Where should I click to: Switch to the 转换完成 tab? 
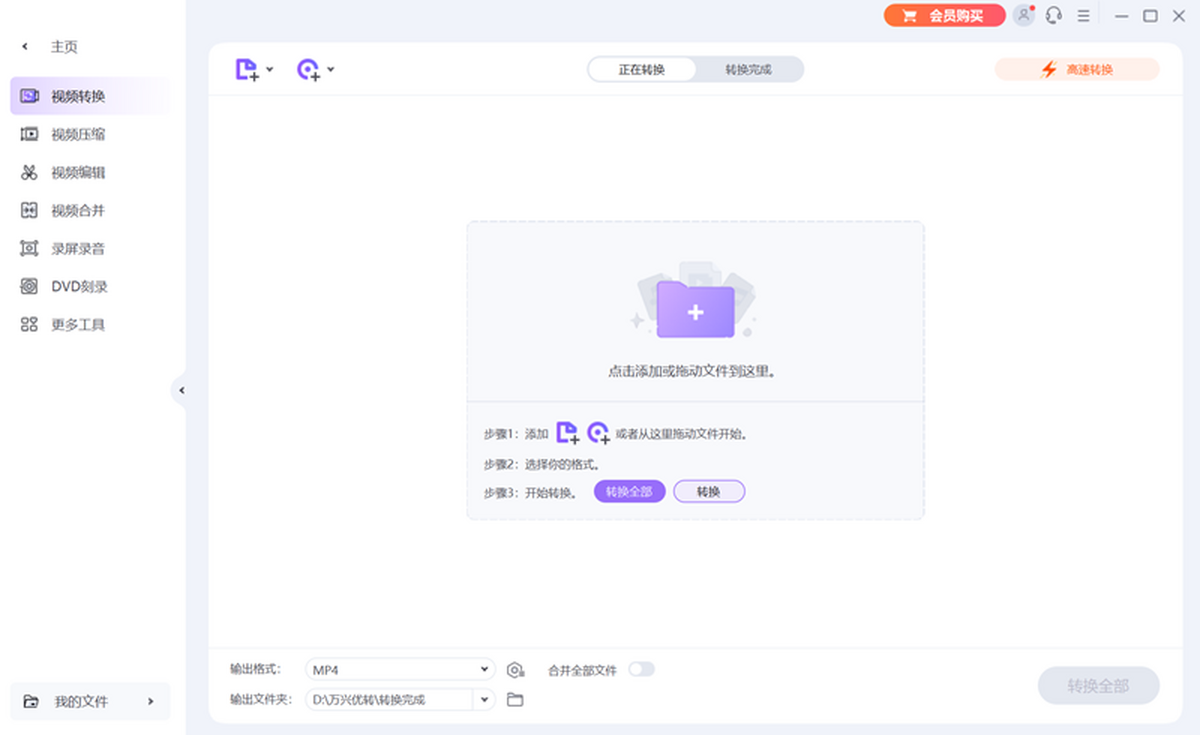pyautogui.click(x=748, y=70)
